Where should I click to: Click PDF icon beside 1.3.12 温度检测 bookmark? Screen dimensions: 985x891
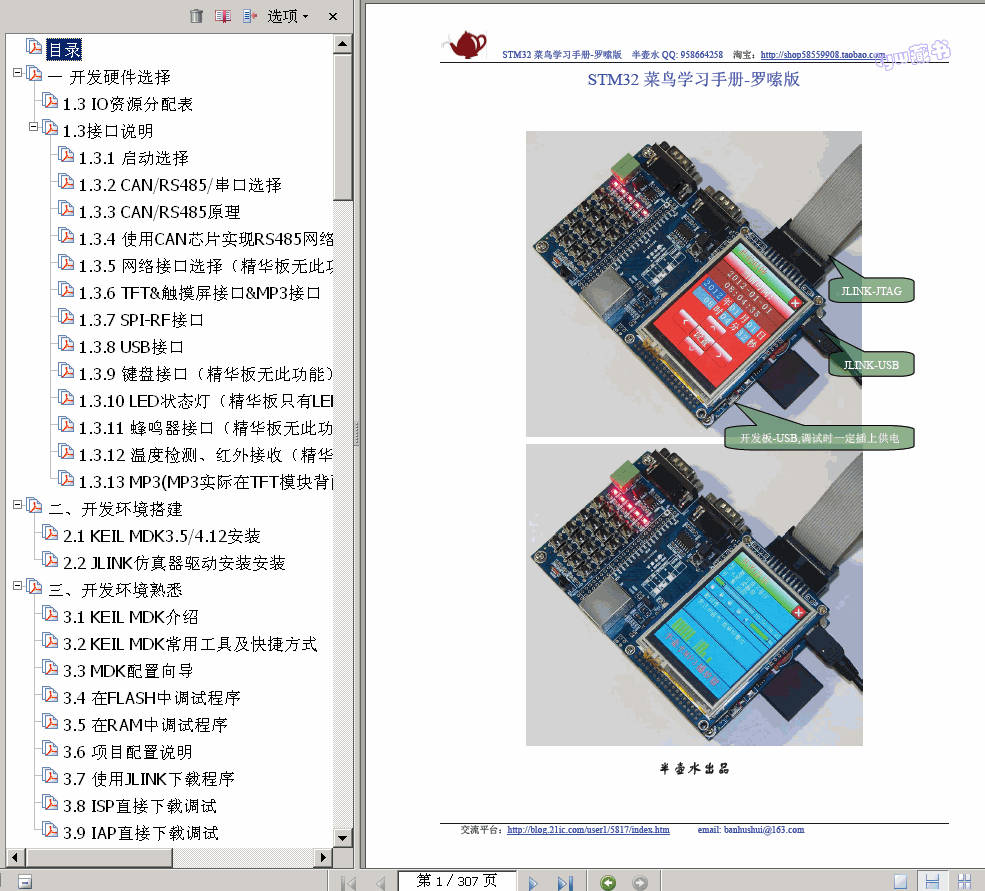pyautogui.click(x=66, y=452)
